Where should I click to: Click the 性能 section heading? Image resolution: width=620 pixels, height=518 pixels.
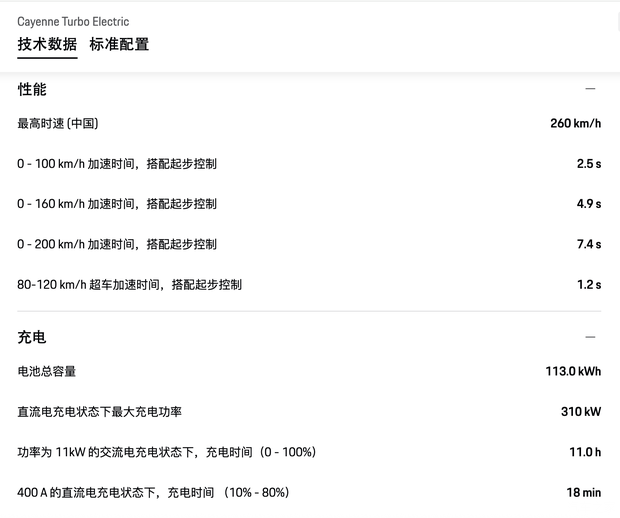tap(32, 89)
